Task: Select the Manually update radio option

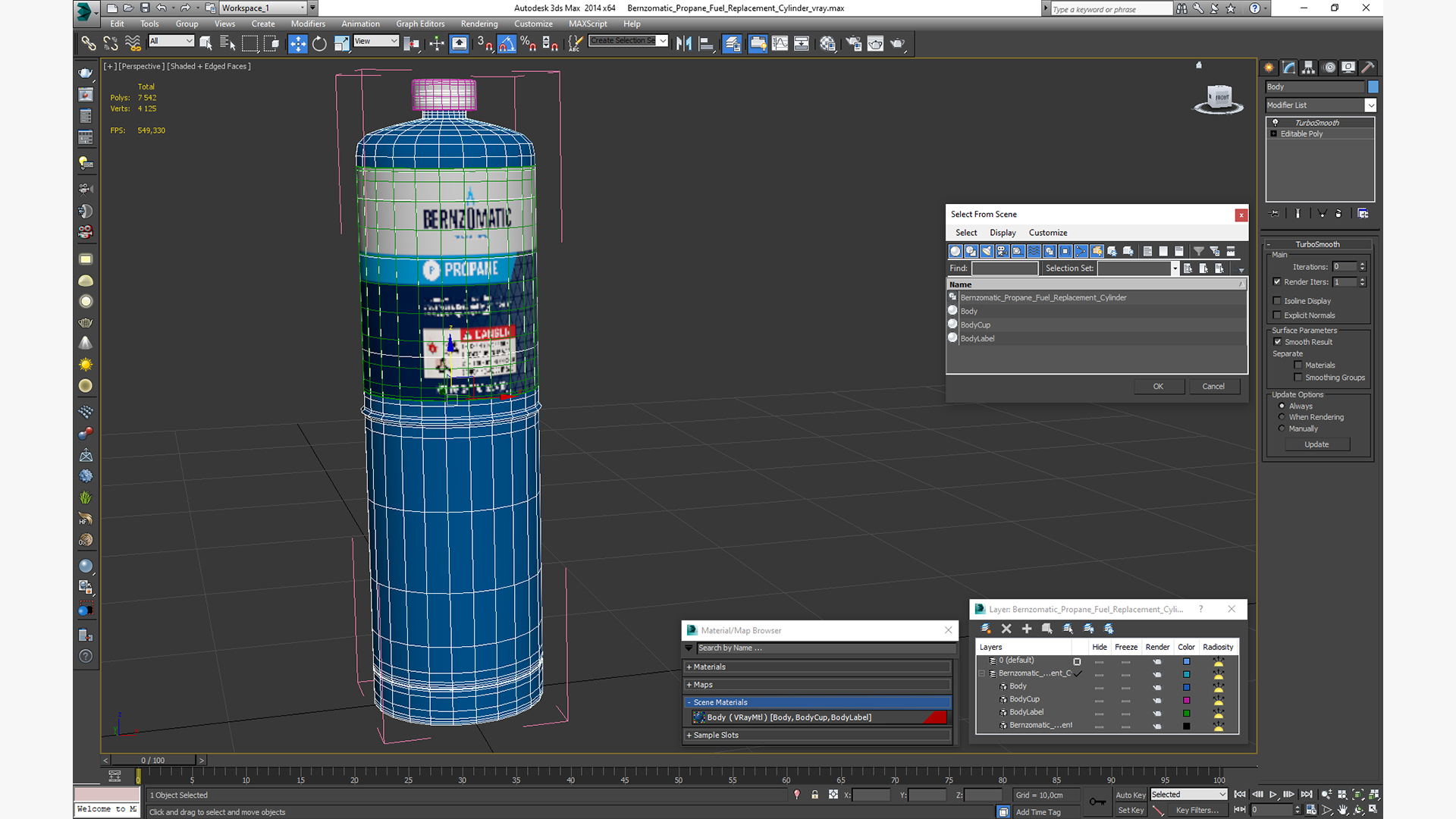Action: pos(1282,428)
